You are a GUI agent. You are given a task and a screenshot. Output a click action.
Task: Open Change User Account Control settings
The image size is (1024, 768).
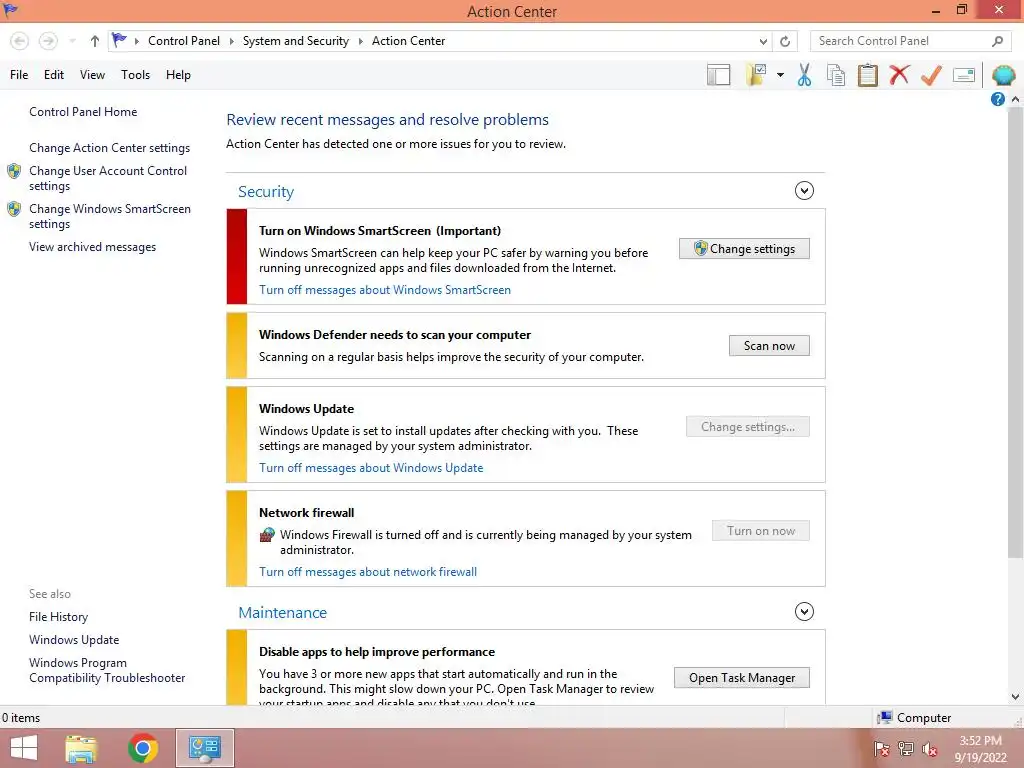(108, 178)
